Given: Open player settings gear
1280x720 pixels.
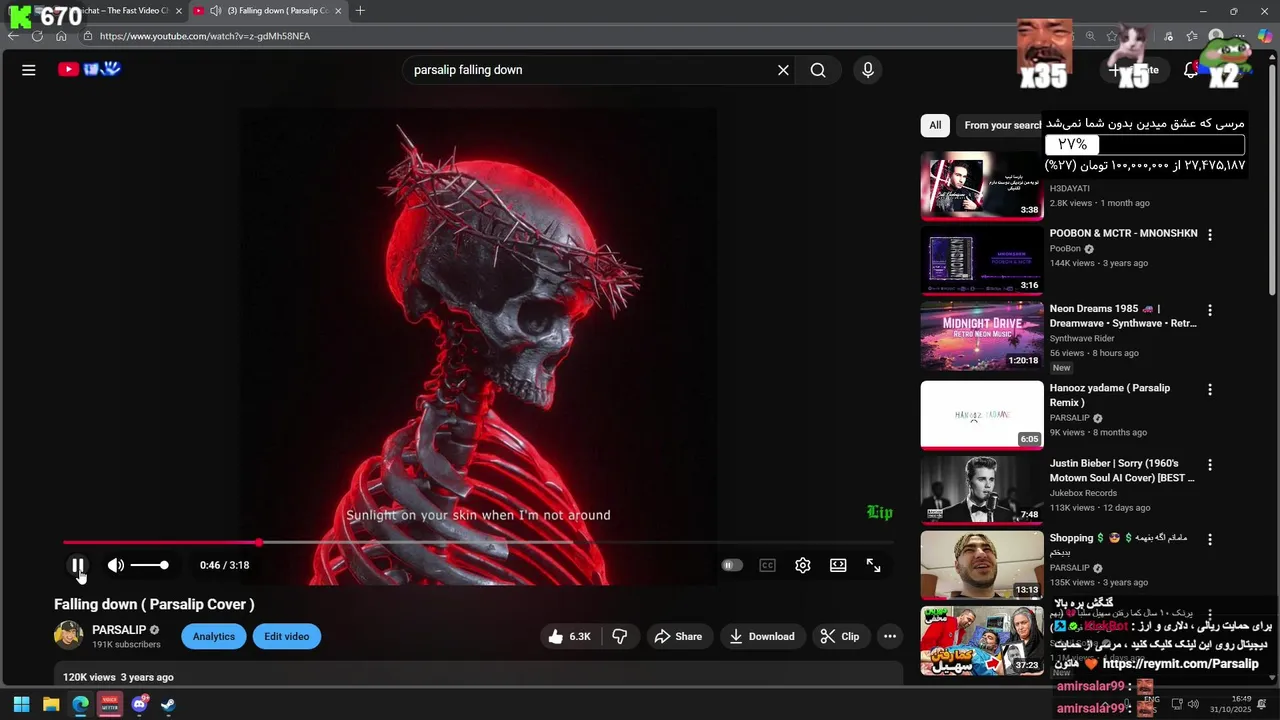Looking at the screenshot, I should click(803, 565).
